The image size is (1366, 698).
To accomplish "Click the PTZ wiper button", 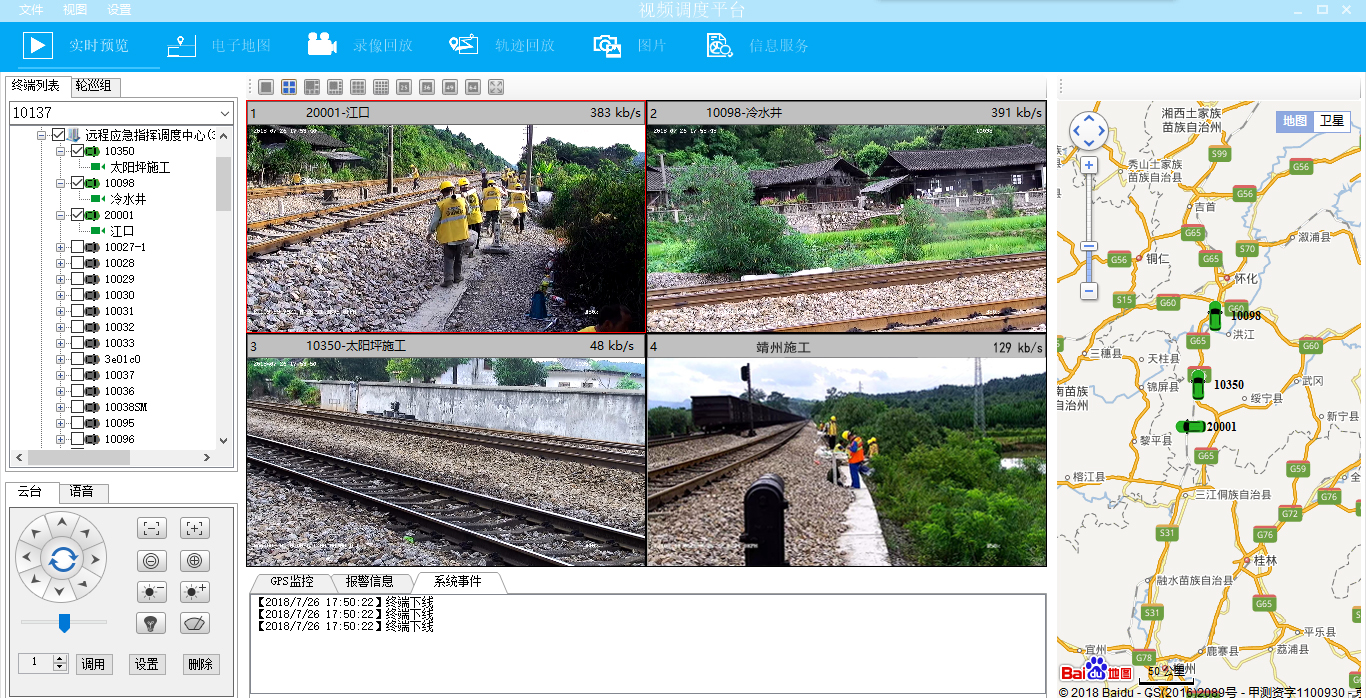I will [195, 623].
